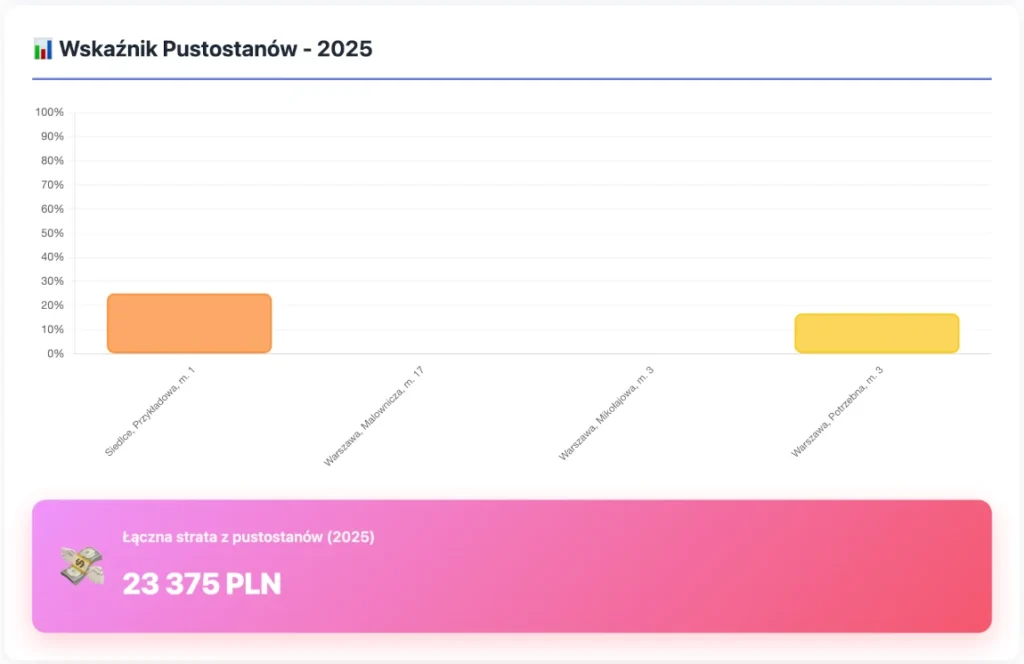The width and height of the screenshot is (1024, 664).
Task: Click the 30% y-axis tick label
Action: coord(52,281)
